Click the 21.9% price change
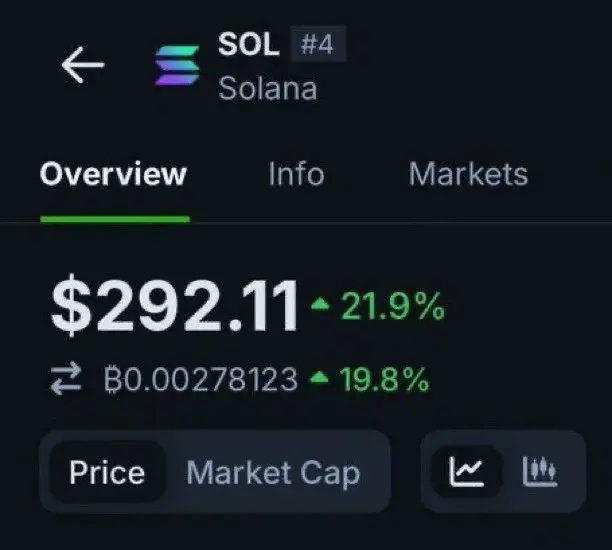The width and height of the screenshot is (612, 550). tap(392, 307)
